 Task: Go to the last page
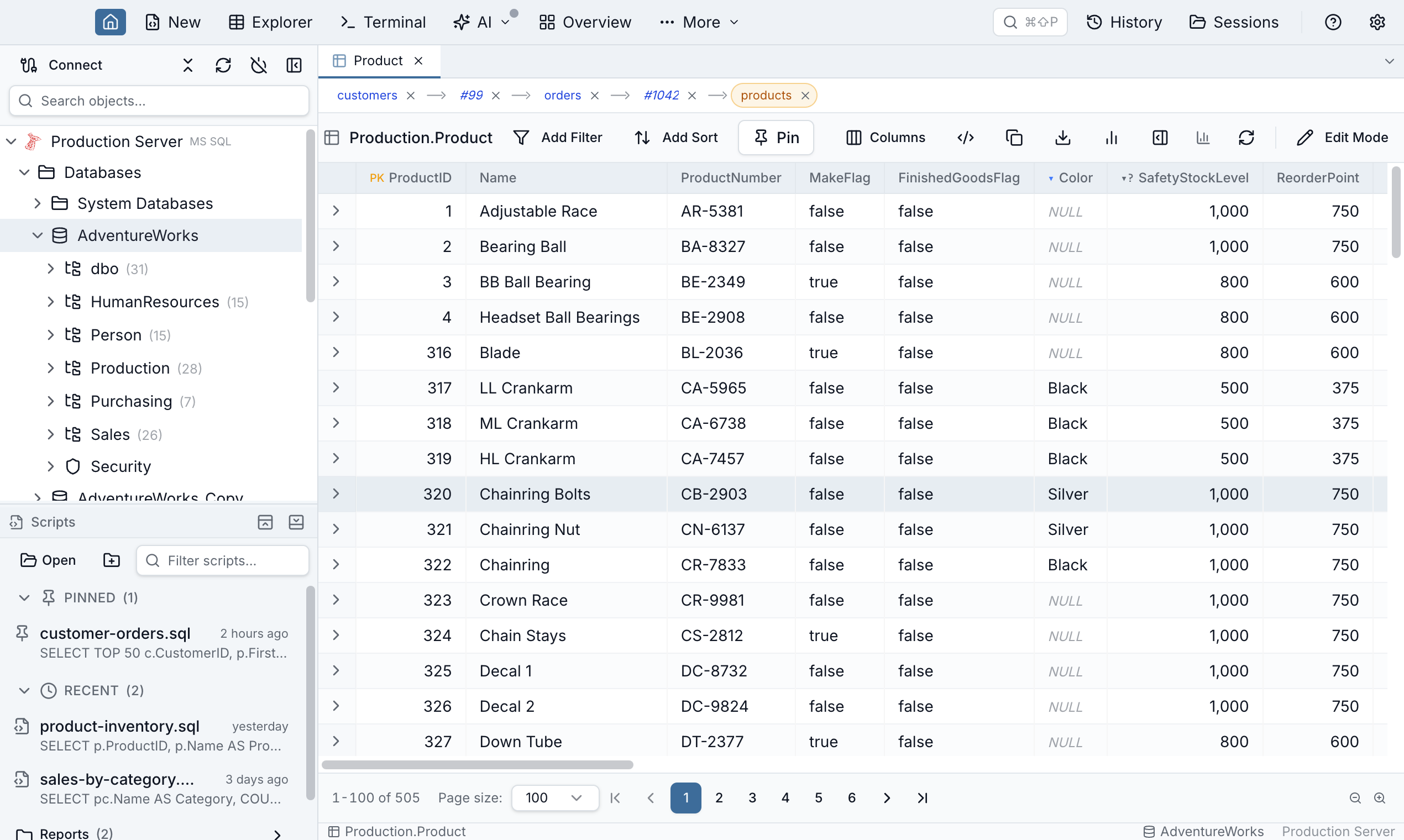pos(922,797)
